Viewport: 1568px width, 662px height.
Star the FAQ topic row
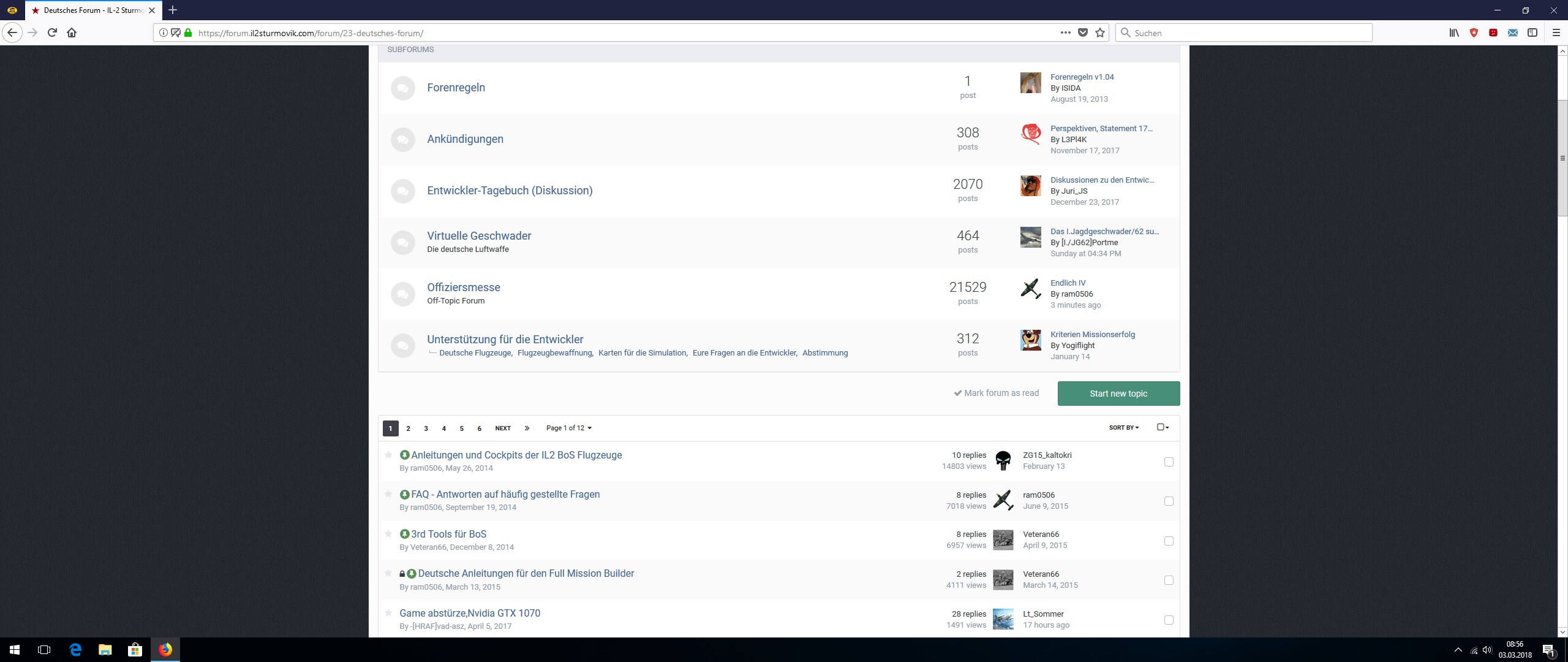[x=388, y=494]
